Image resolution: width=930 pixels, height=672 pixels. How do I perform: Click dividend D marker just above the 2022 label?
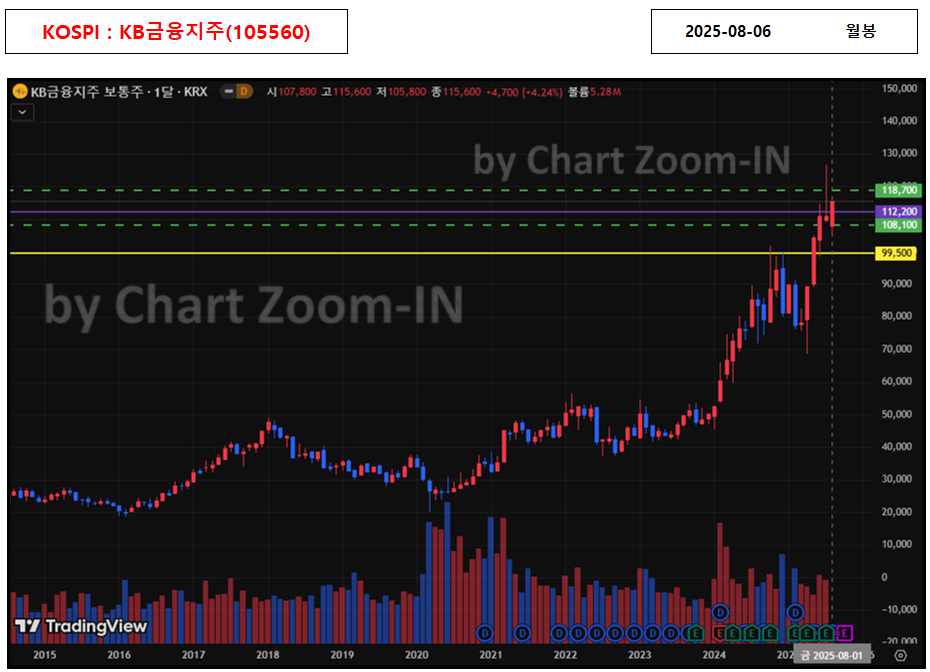pos(559,633)
